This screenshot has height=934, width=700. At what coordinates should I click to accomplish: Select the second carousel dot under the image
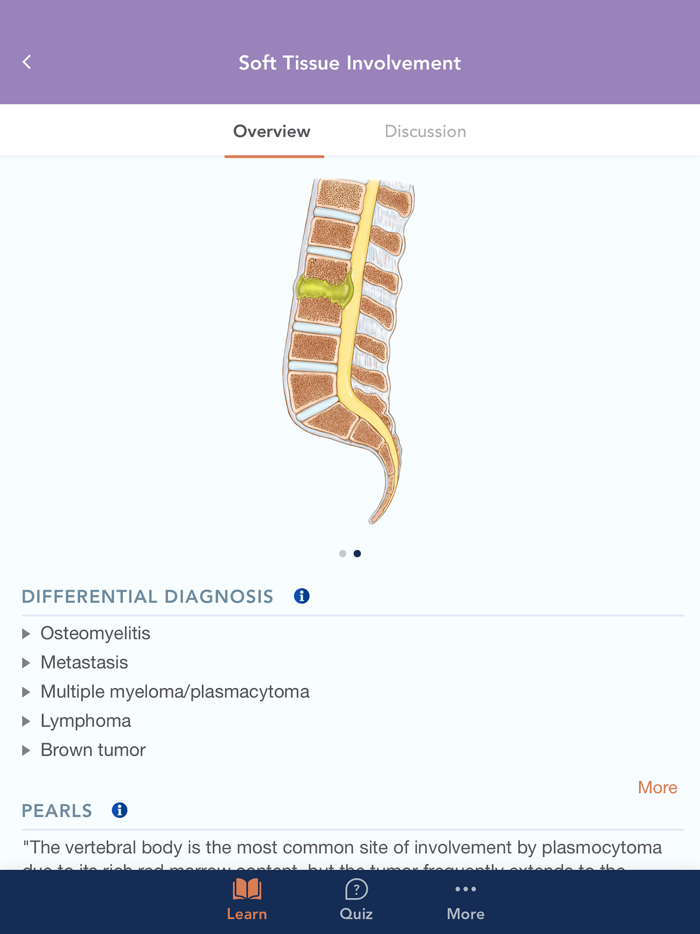357,553
